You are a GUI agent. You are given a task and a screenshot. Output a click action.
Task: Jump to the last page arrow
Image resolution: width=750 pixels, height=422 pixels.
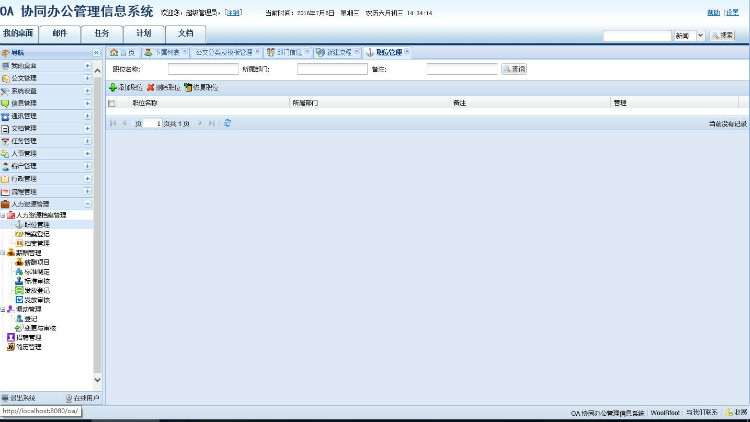coord(211,123)
